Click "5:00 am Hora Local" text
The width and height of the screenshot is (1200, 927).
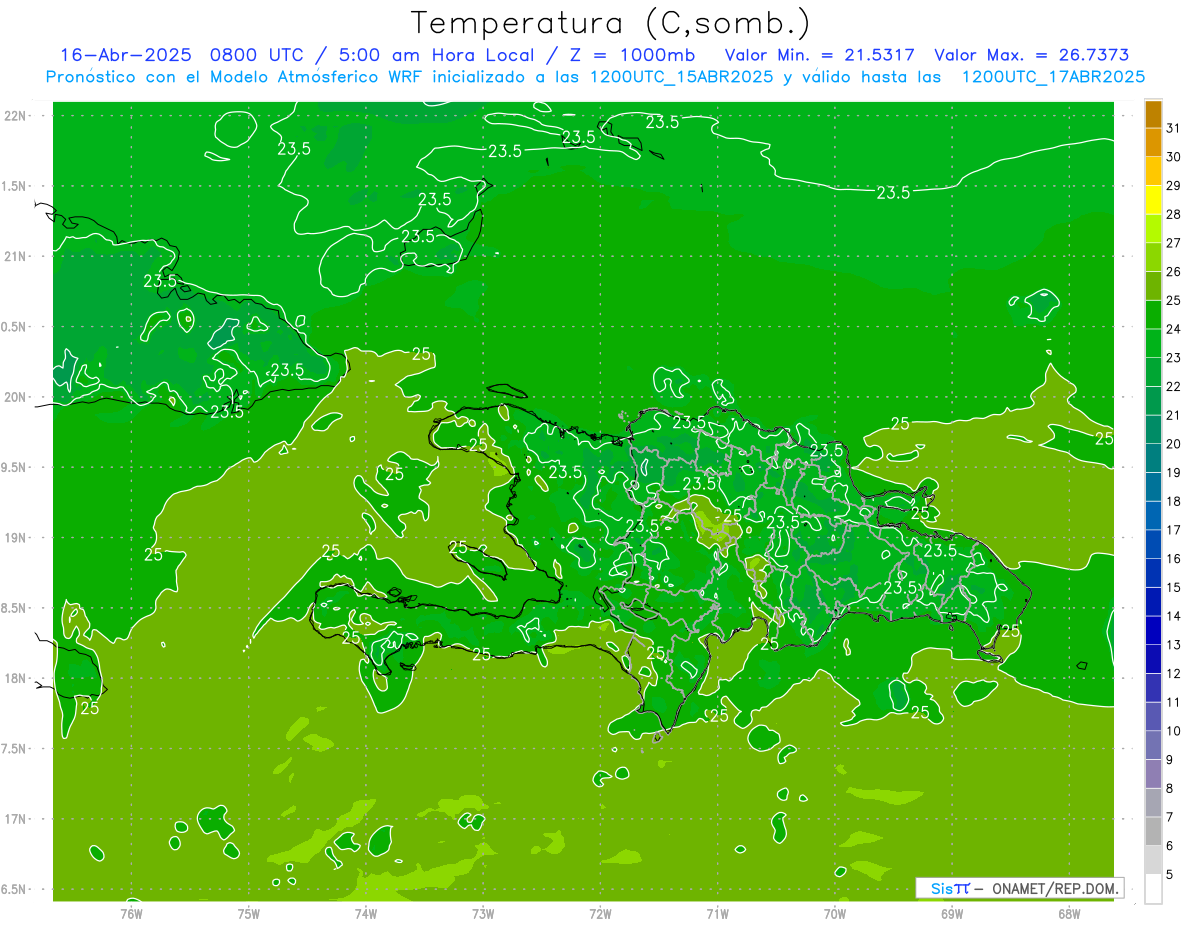click(437, 55)
